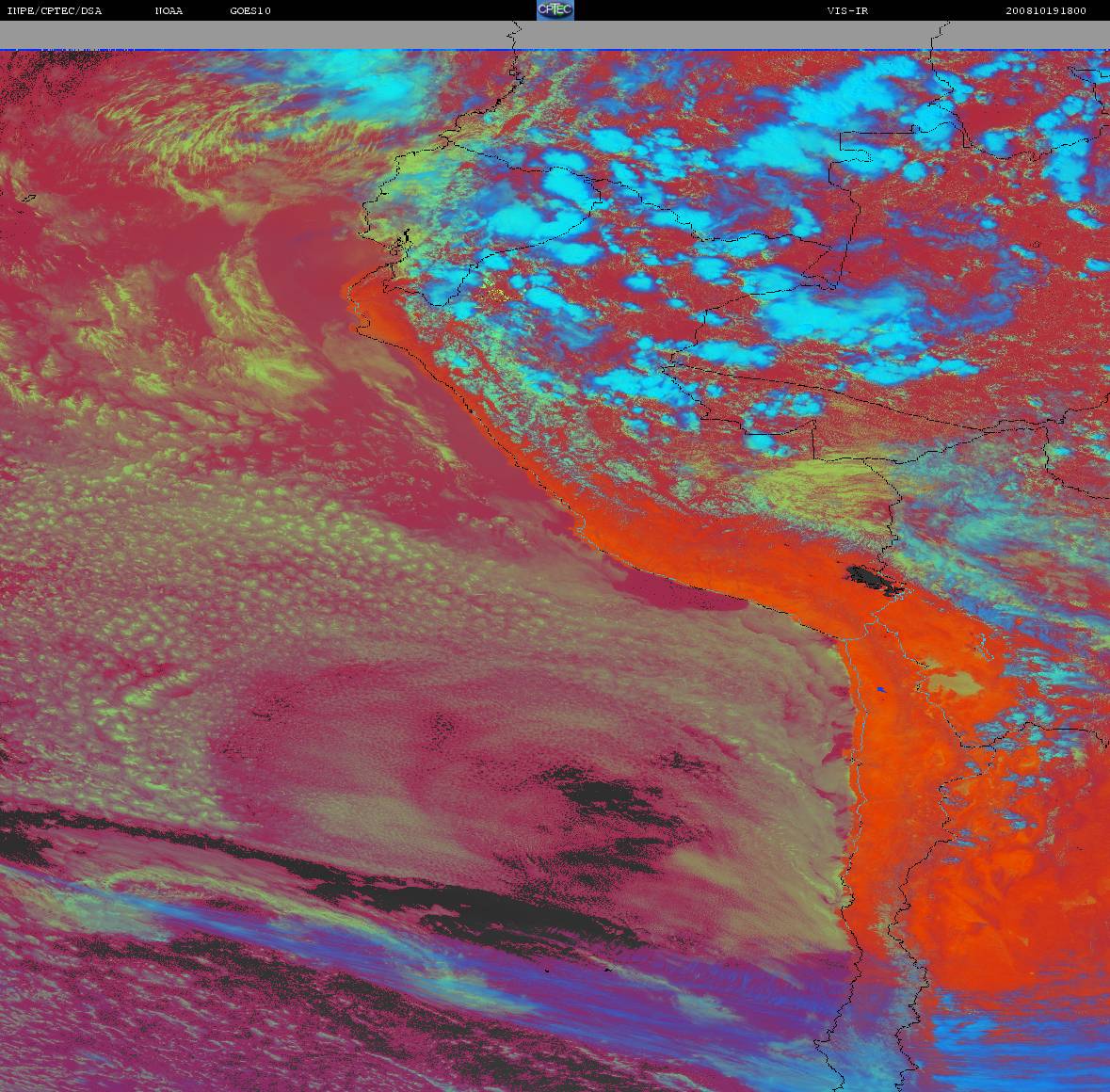The image size is (1110, 1092).
Task: Select the INPE/CPTEC/DSA header text
Action: point(54,10)
